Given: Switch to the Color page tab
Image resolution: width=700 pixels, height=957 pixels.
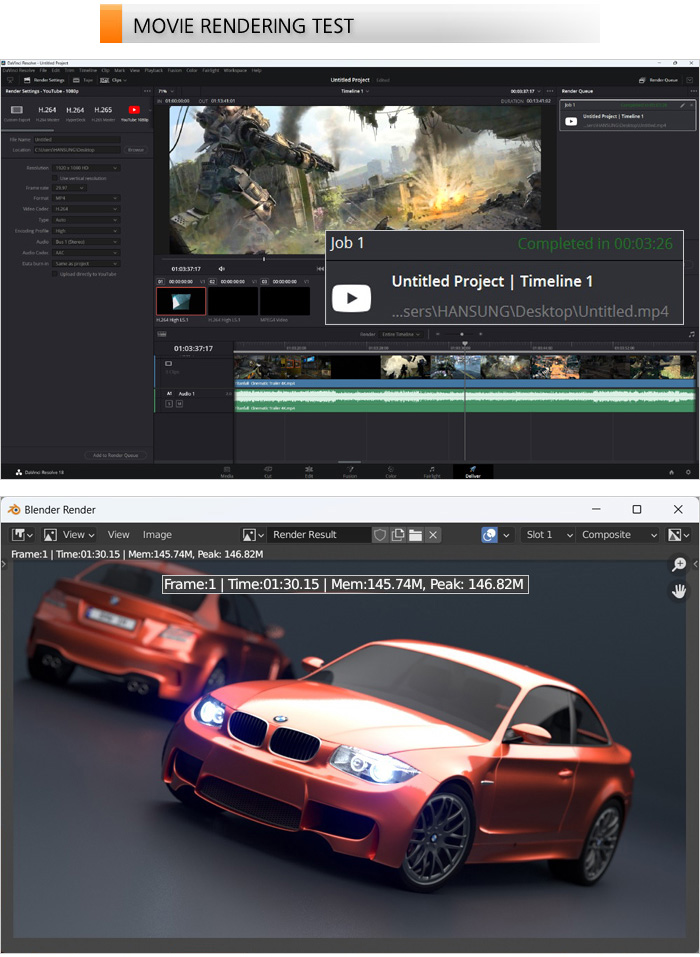Looking at the screenshot, I should point(391,472).
